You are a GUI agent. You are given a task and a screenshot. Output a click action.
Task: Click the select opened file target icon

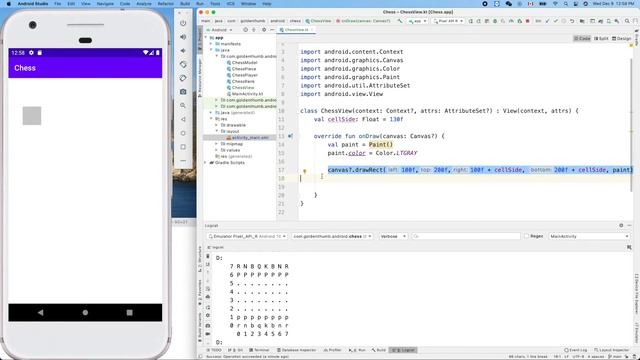click(245, 30)
